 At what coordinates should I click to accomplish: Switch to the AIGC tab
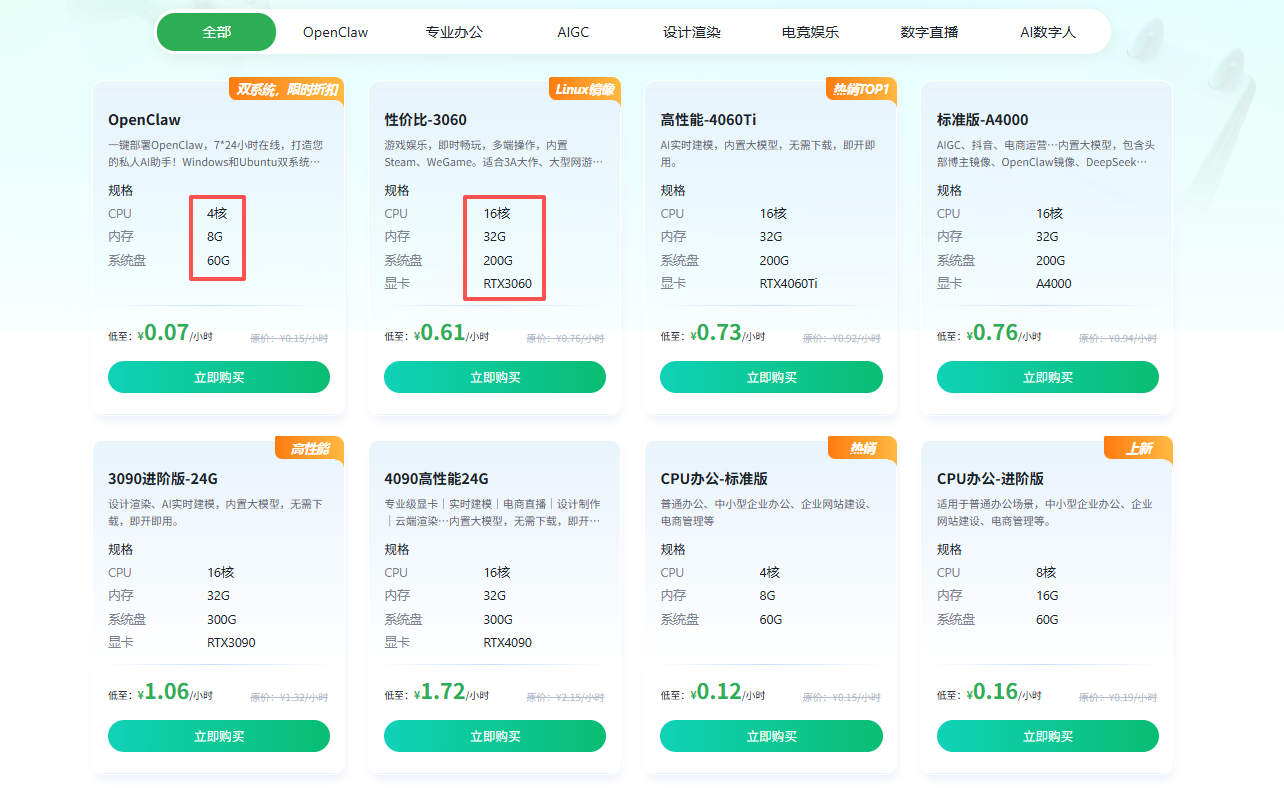point(573,32)
